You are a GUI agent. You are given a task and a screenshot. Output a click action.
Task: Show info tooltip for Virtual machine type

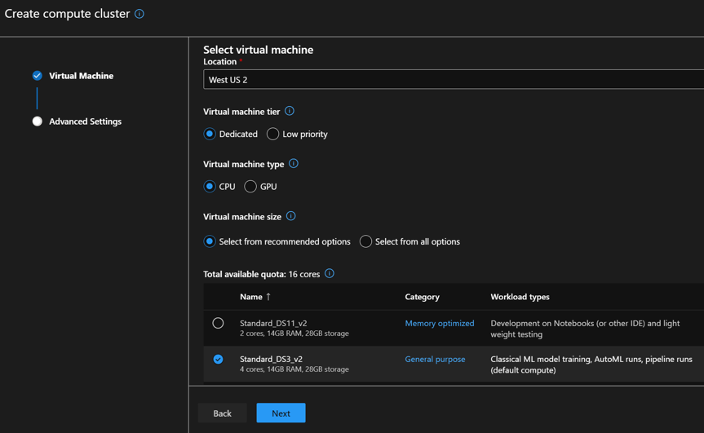tap(294, 163)
